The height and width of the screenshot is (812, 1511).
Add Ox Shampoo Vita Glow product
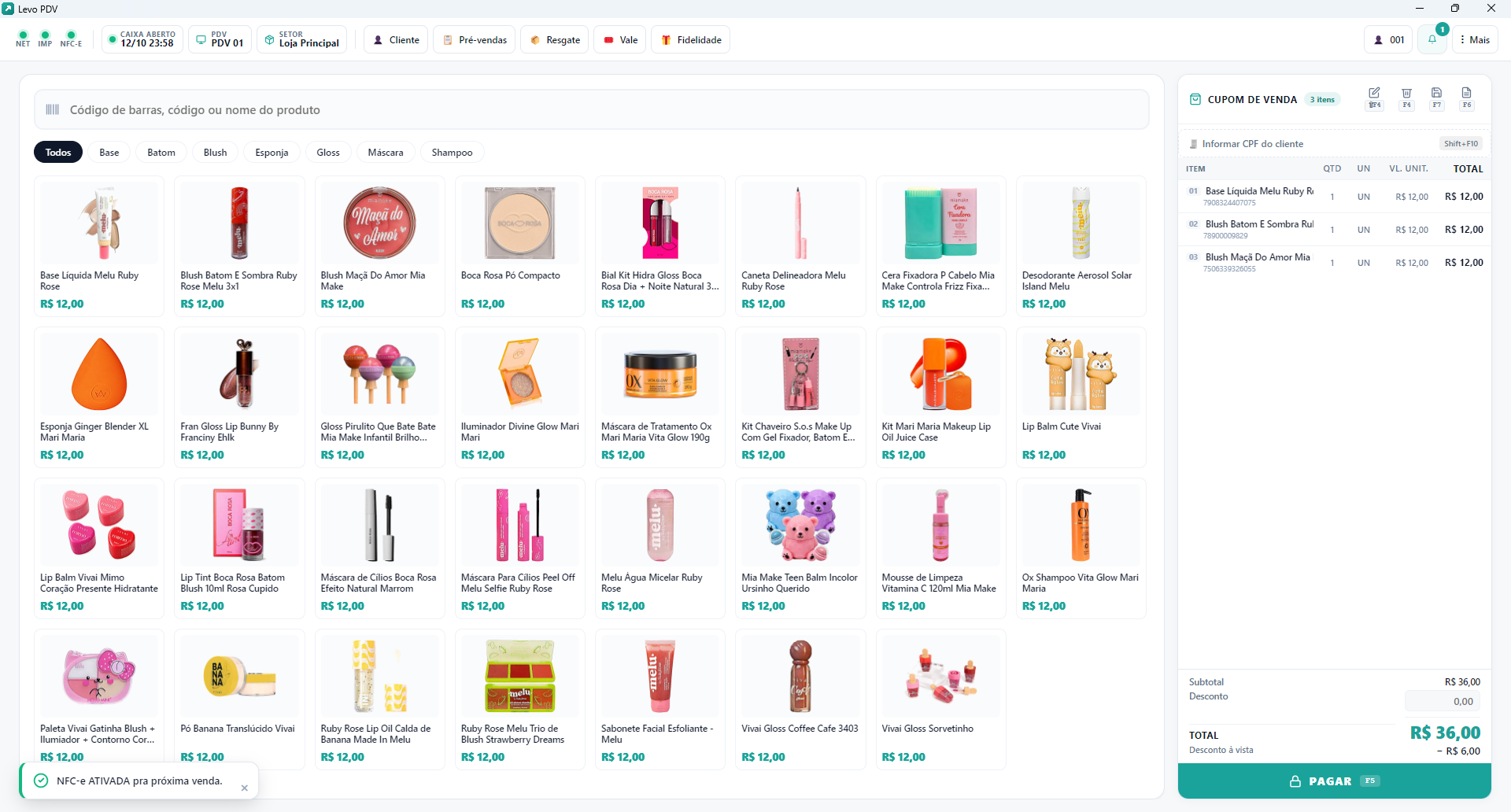[x=1081, y=548]
